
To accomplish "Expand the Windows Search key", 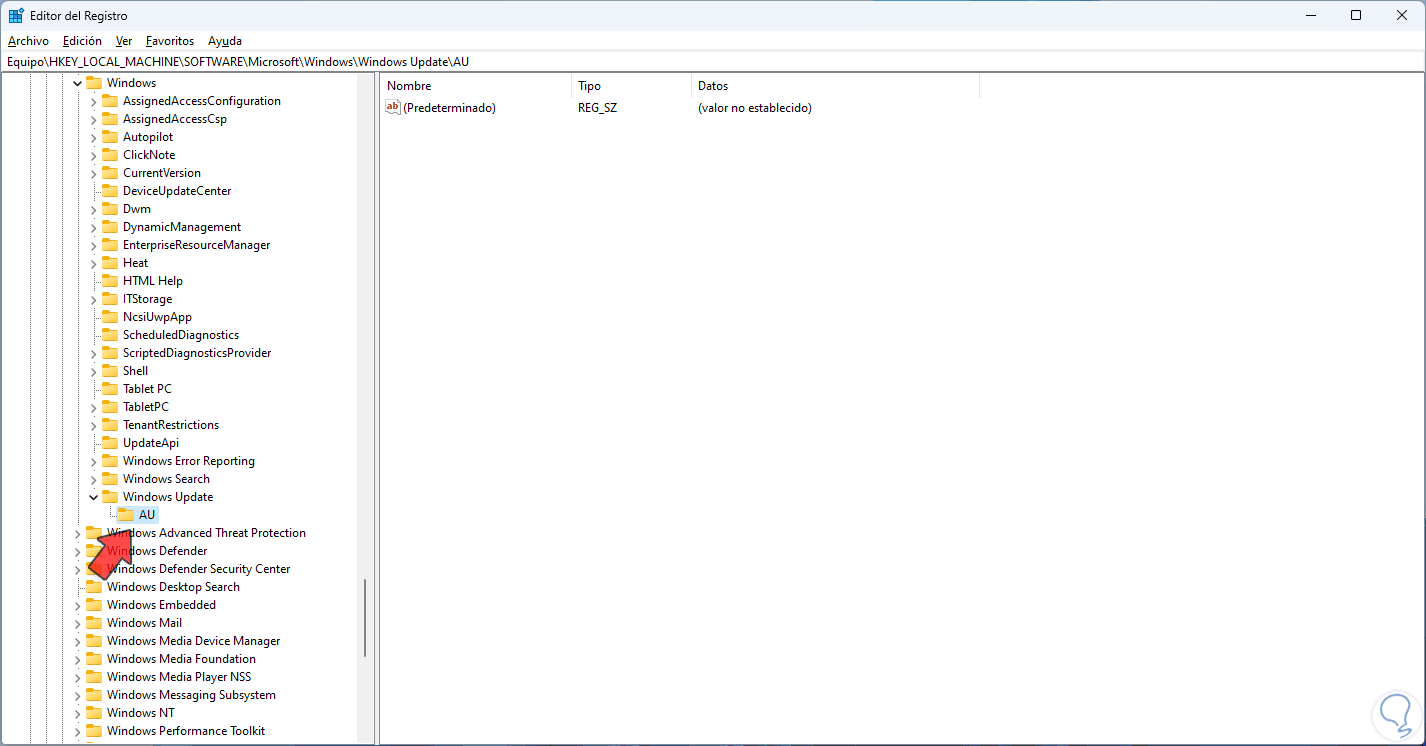I will click(x=94, y=479).
